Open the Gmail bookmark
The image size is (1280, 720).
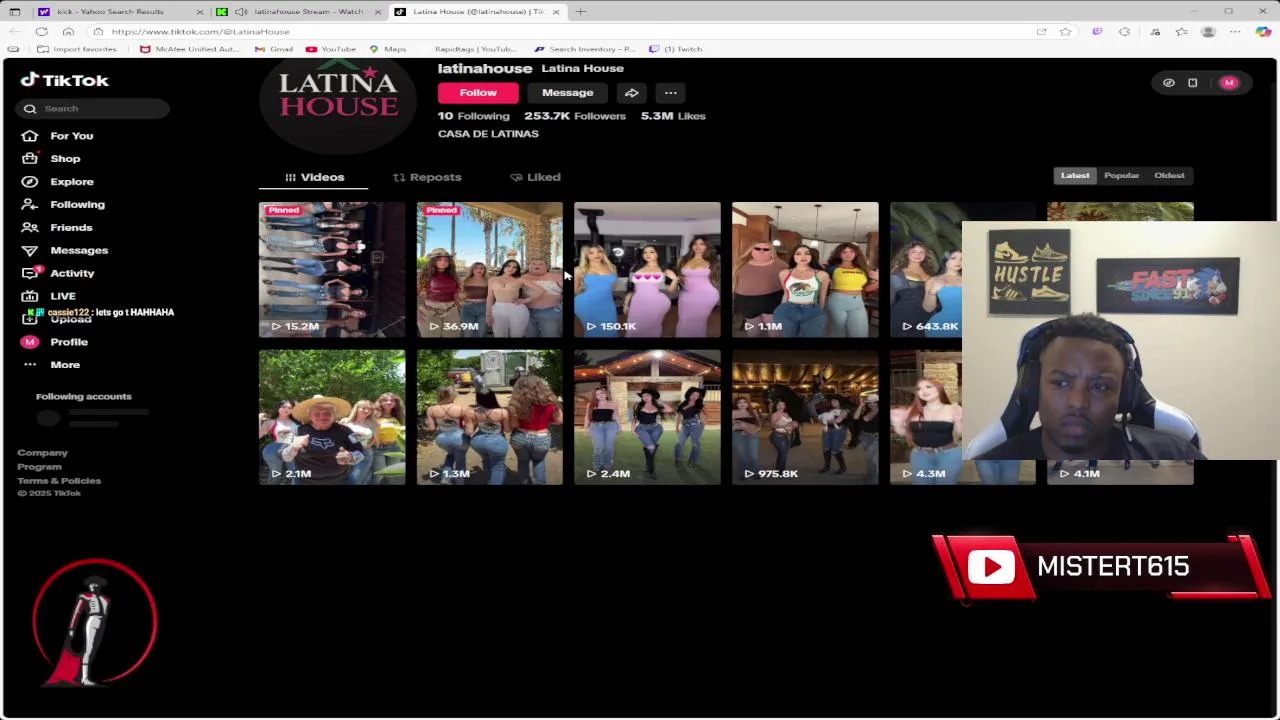coord(274,49)
